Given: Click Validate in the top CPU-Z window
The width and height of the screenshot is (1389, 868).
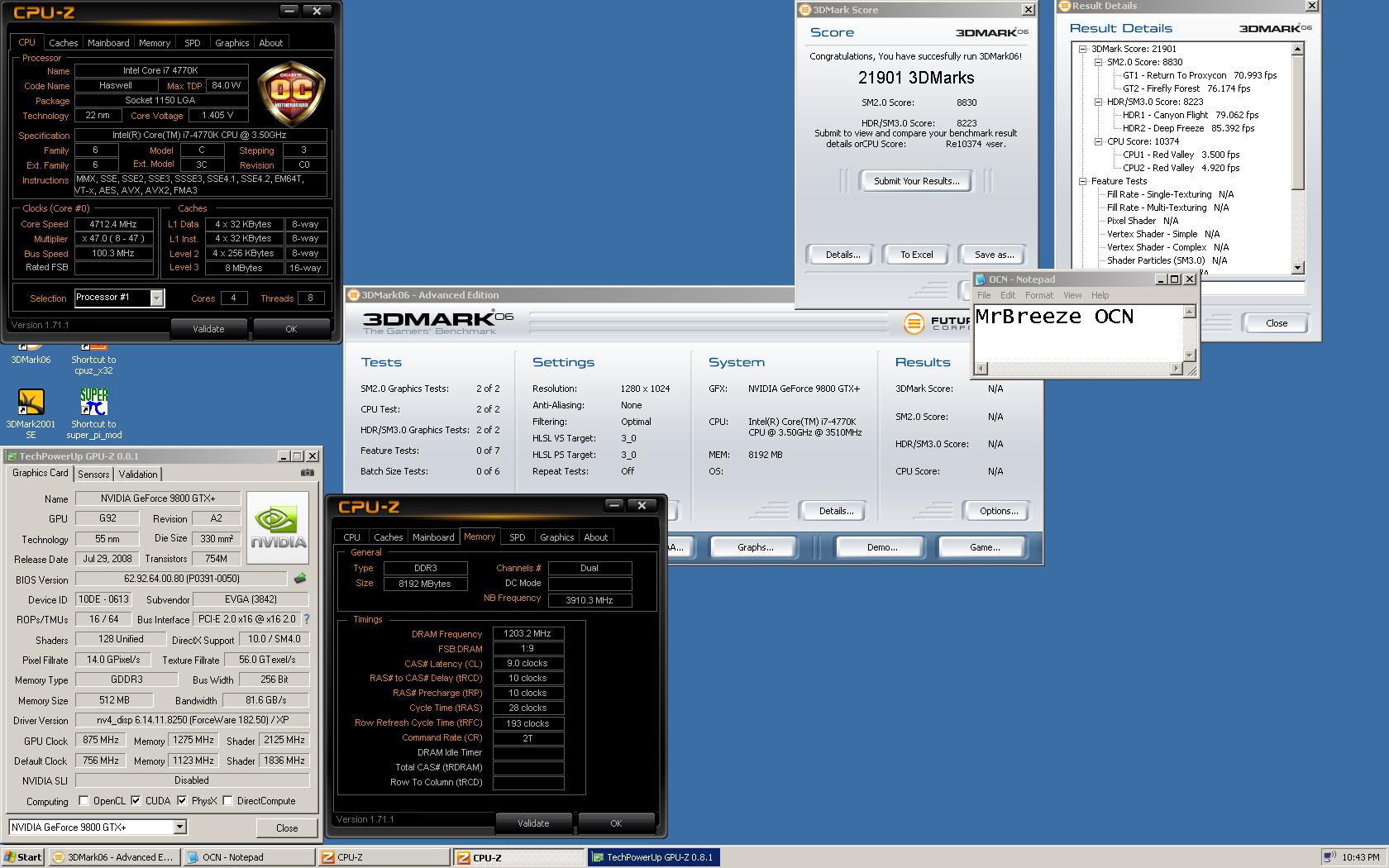Looking at the screenshot, I should 208,329.
